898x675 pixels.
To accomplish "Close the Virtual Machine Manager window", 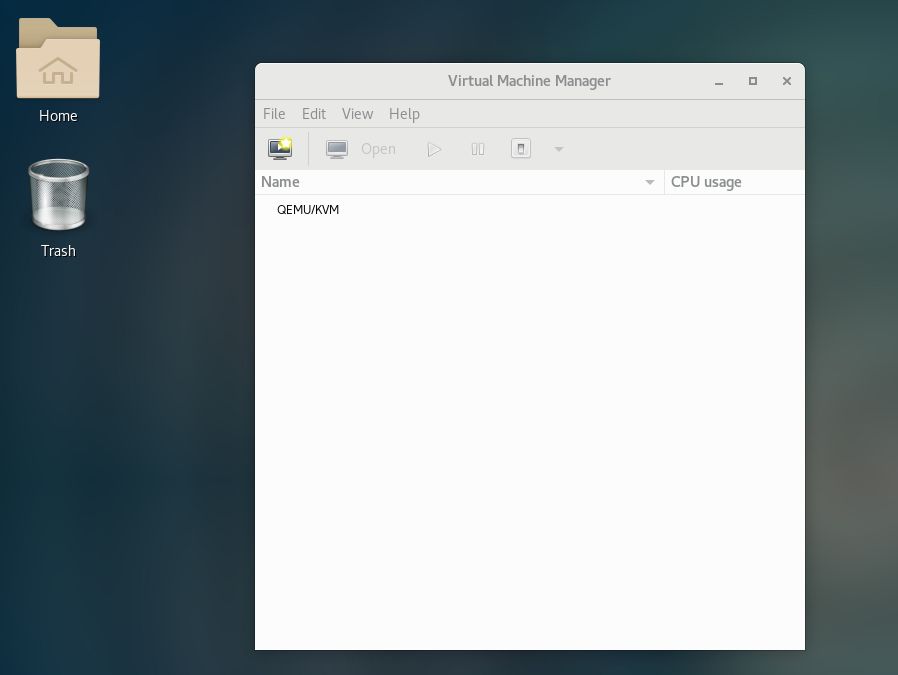I will (786, 81).
